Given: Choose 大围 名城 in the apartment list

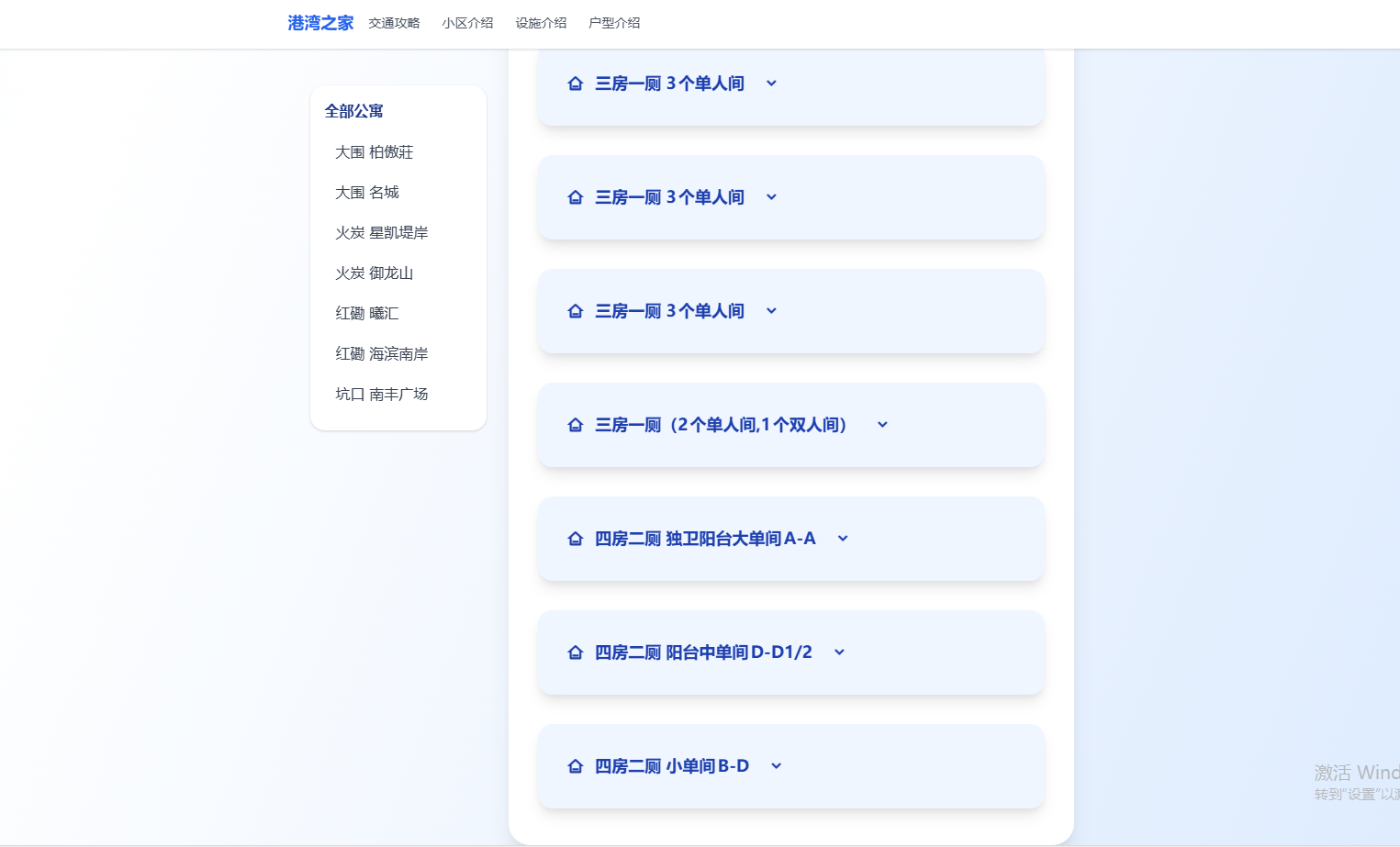Looking at the screenshot, I should click(x=367, y=193).
